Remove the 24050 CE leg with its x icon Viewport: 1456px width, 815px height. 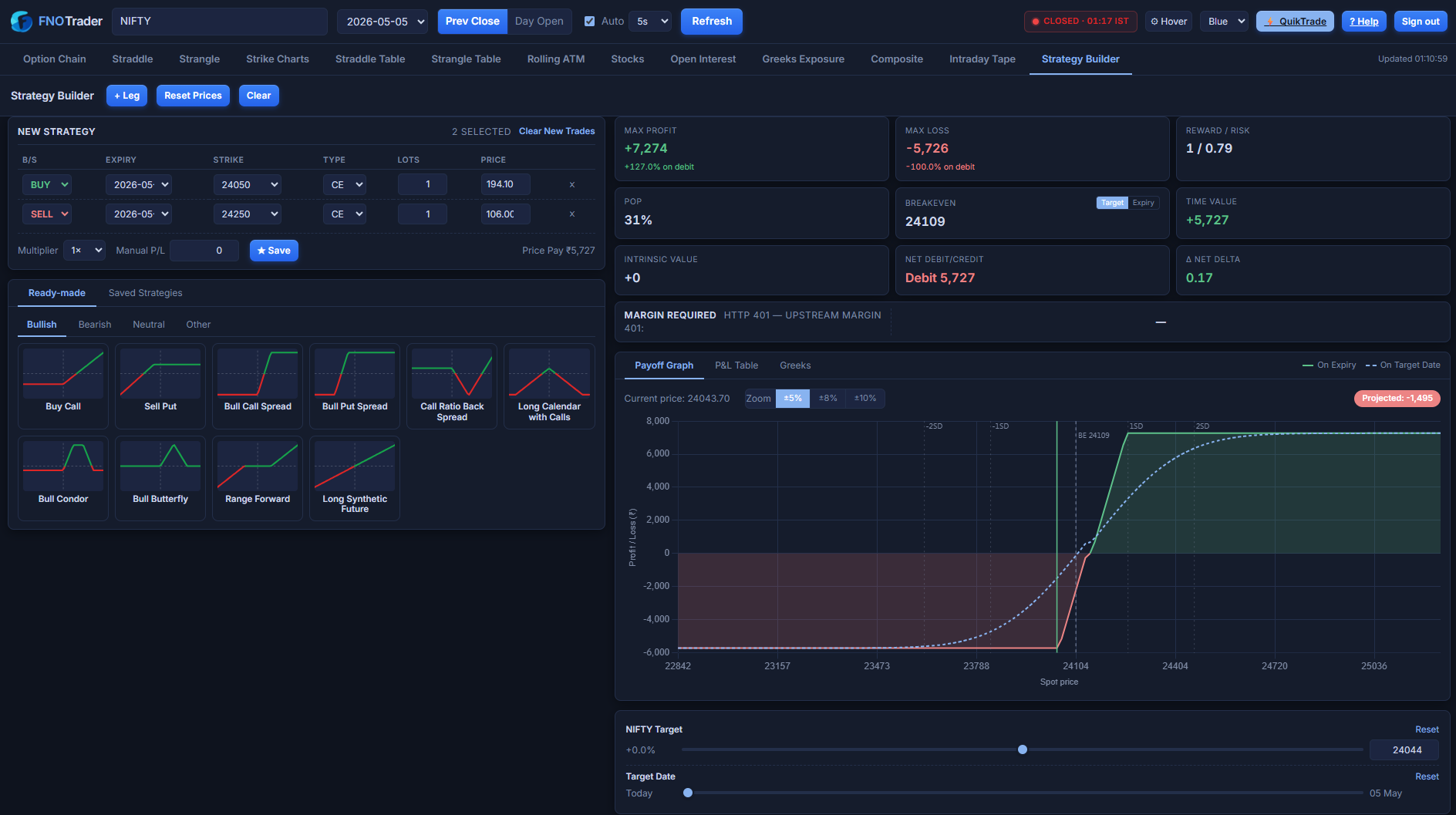(x=571, y=185)
